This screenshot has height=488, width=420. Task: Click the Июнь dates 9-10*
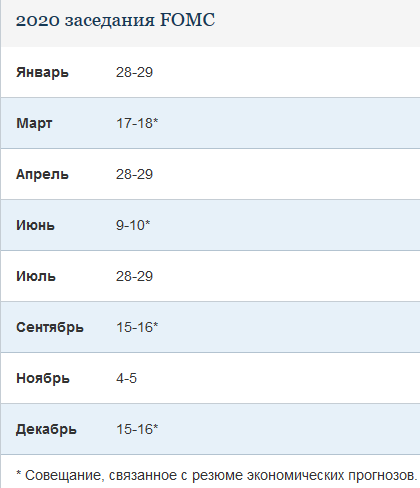(133, 225)
